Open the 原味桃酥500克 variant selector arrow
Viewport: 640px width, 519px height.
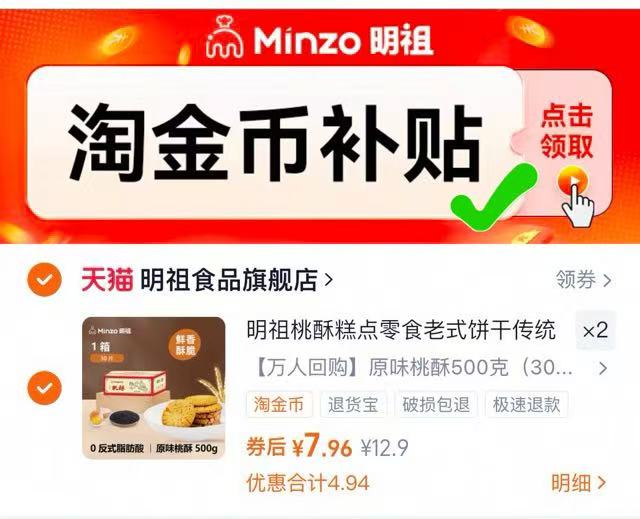603,368
